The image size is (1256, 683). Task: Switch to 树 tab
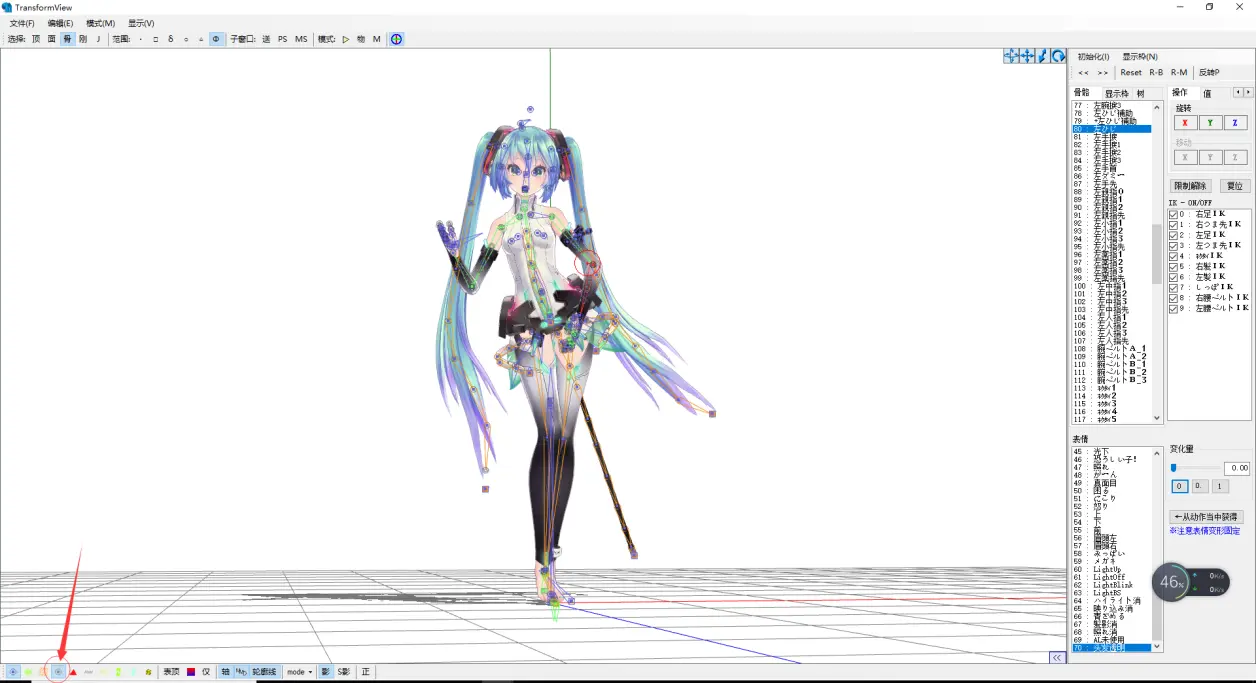[x=1141, y=93]
